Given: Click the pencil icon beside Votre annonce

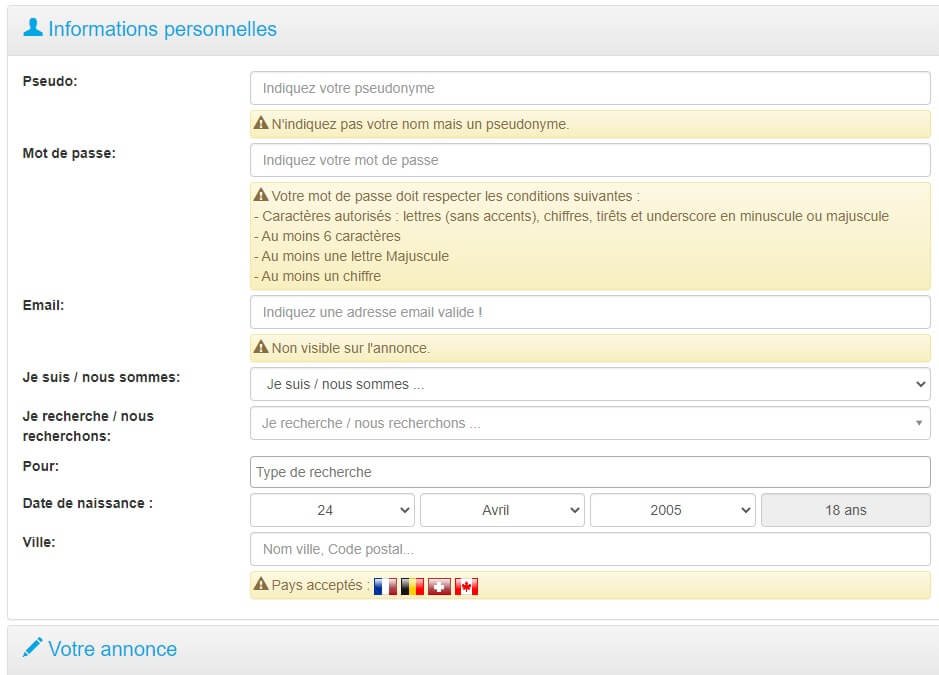Looking at the screenshot, I should pos(31,648).
